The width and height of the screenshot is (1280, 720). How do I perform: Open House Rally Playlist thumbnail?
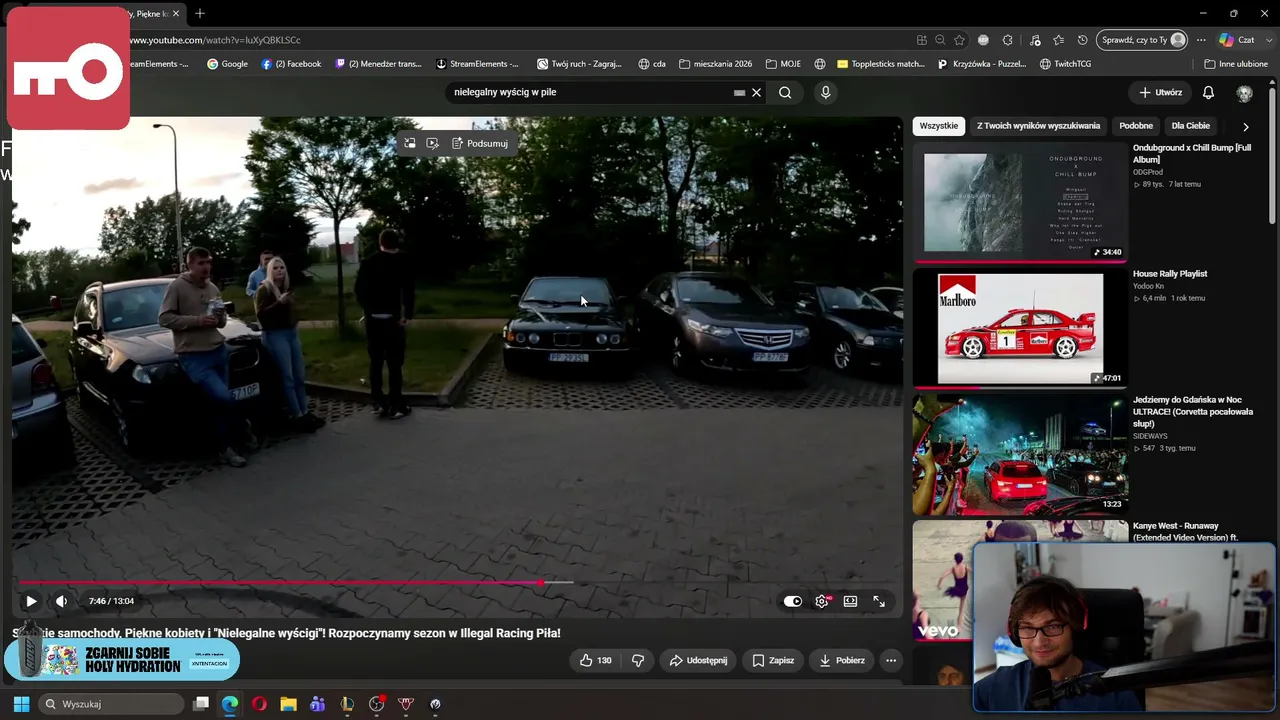click(1020, 328)
